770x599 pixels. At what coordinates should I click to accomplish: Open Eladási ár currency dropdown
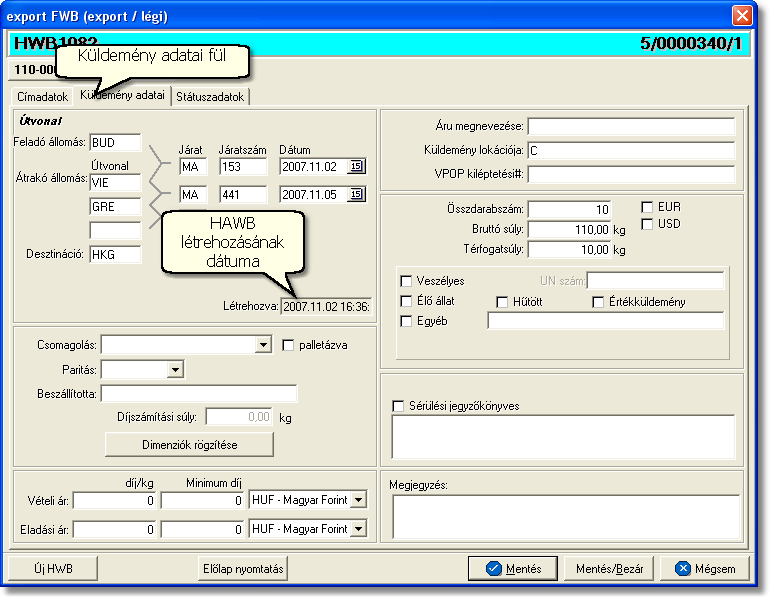coord(359,529)
